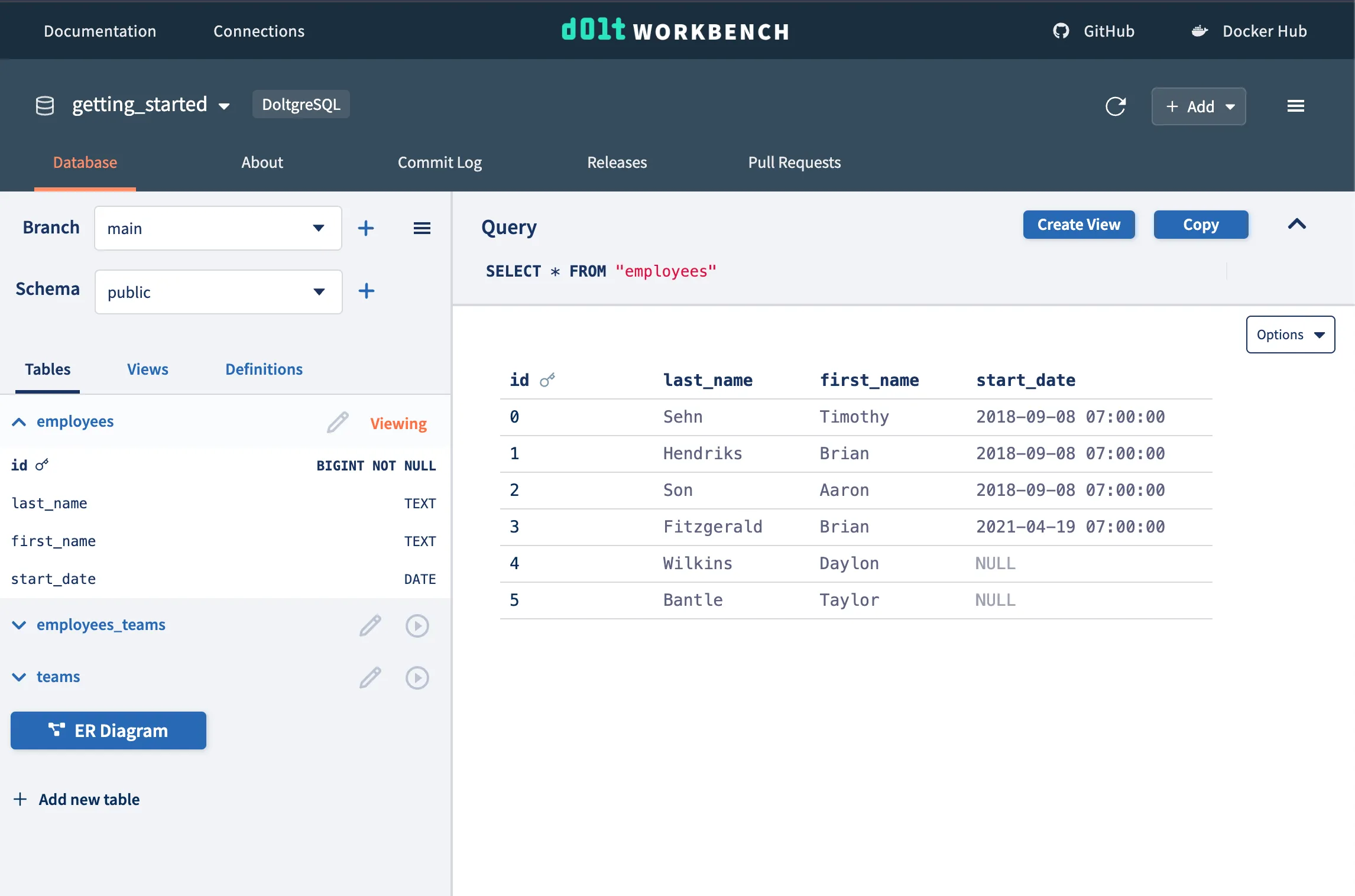The height and width of the screenshot is (896, 1355).
Task: Click the pencil edit icon for employees table
Action: pyautogui.click(x=338, y=423)
